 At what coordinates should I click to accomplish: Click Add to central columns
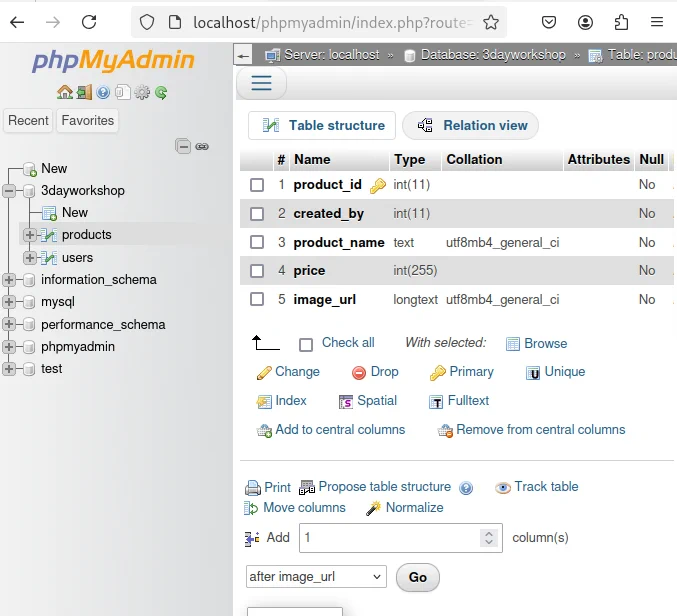tap(340, 430)
